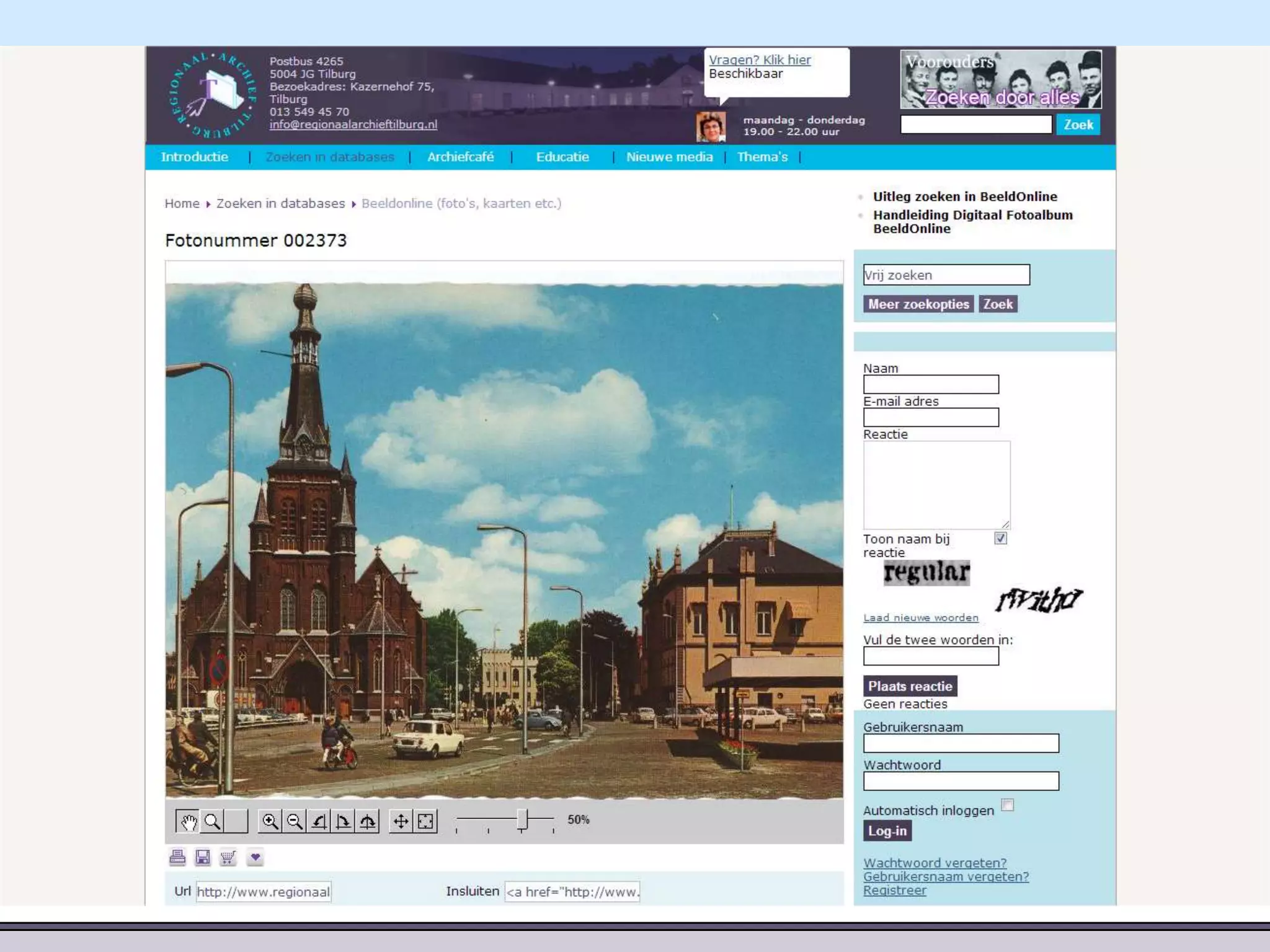1270x952 pixels.
Task: Select the hand pan tool
Action: [188, 822]
